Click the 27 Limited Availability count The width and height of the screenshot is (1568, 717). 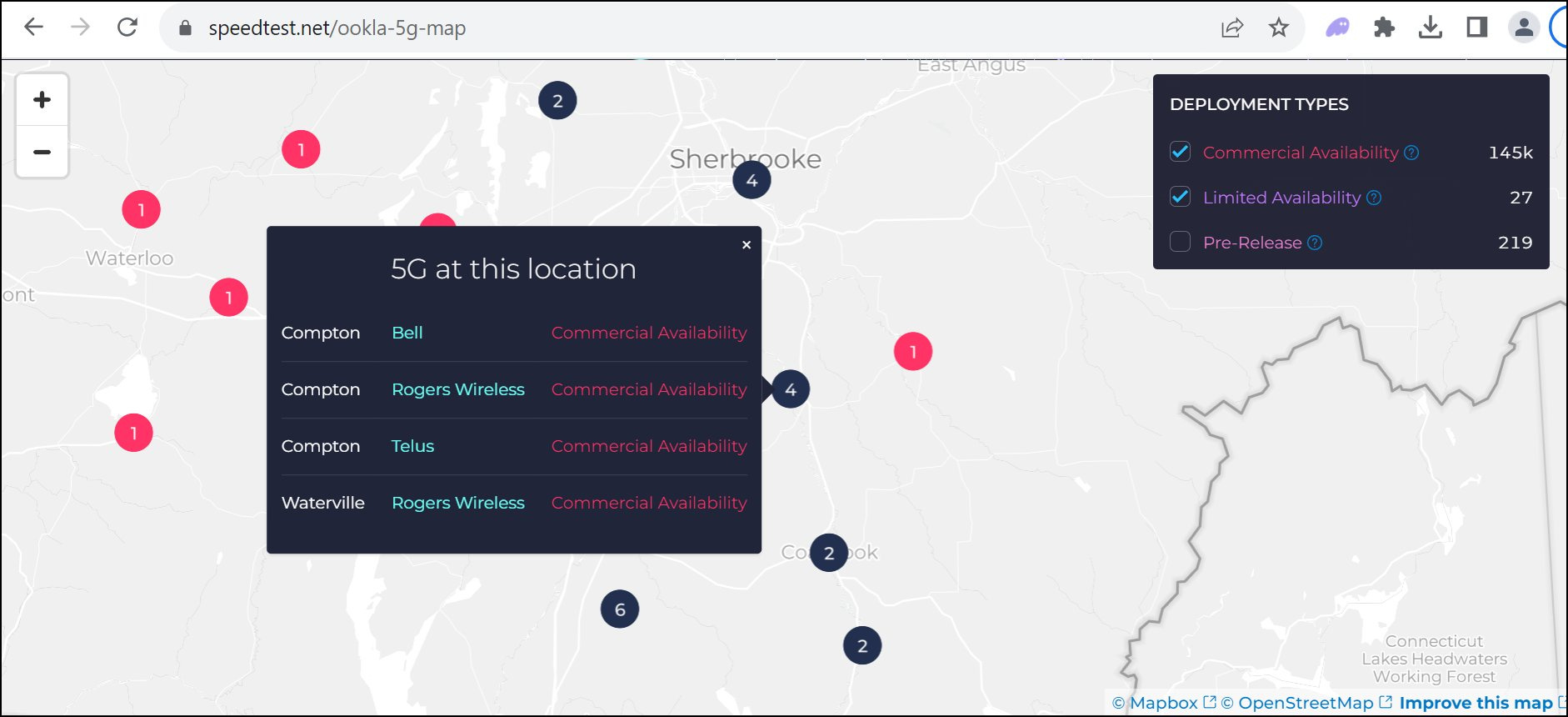1521,198
